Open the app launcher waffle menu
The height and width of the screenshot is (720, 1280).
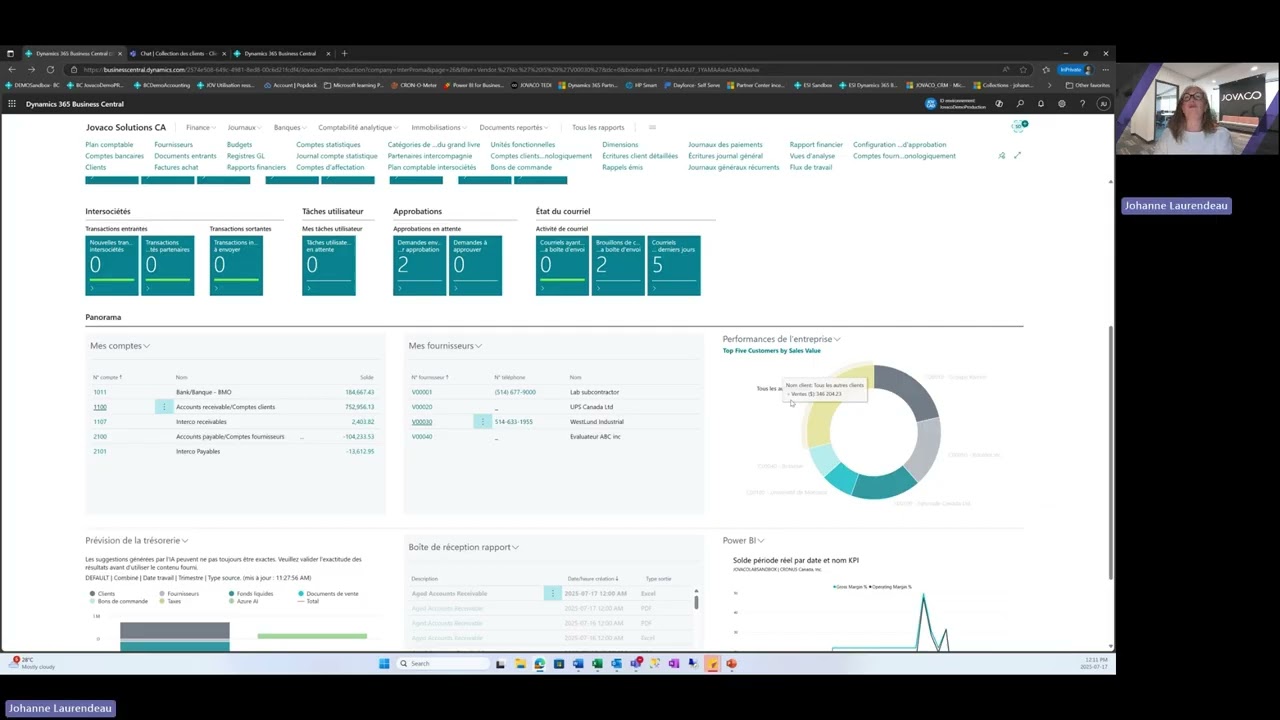tap(12, 104)
